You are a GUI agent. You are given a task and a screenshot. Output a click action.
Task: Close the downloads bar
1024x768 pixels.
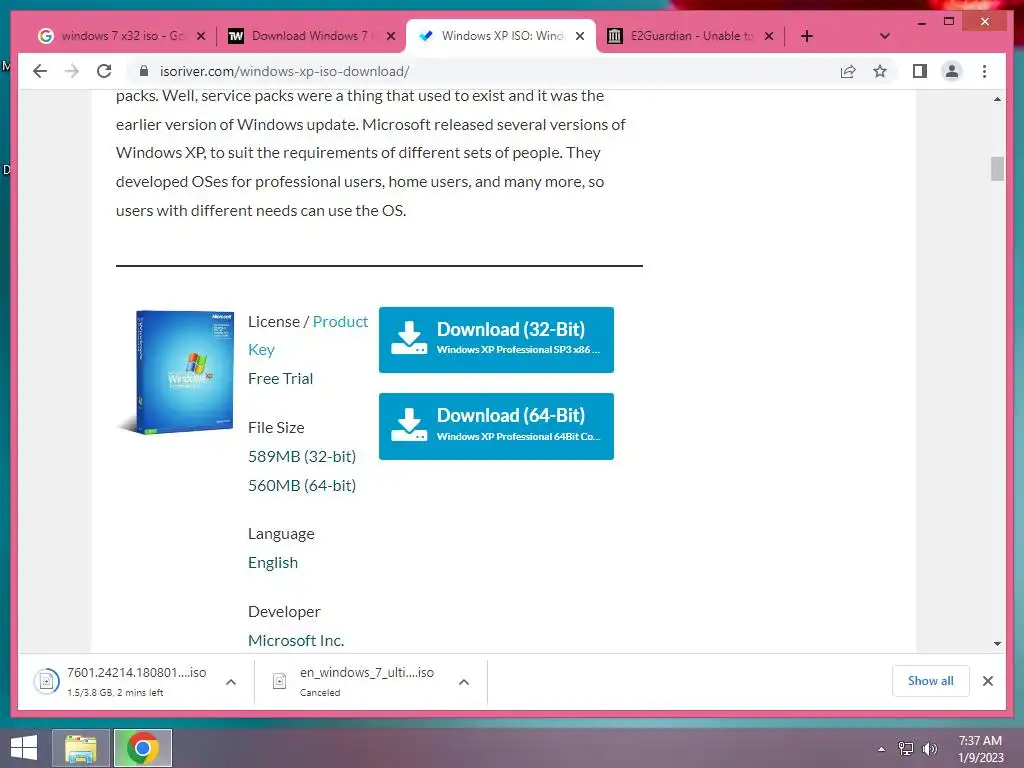coord(987,681)
